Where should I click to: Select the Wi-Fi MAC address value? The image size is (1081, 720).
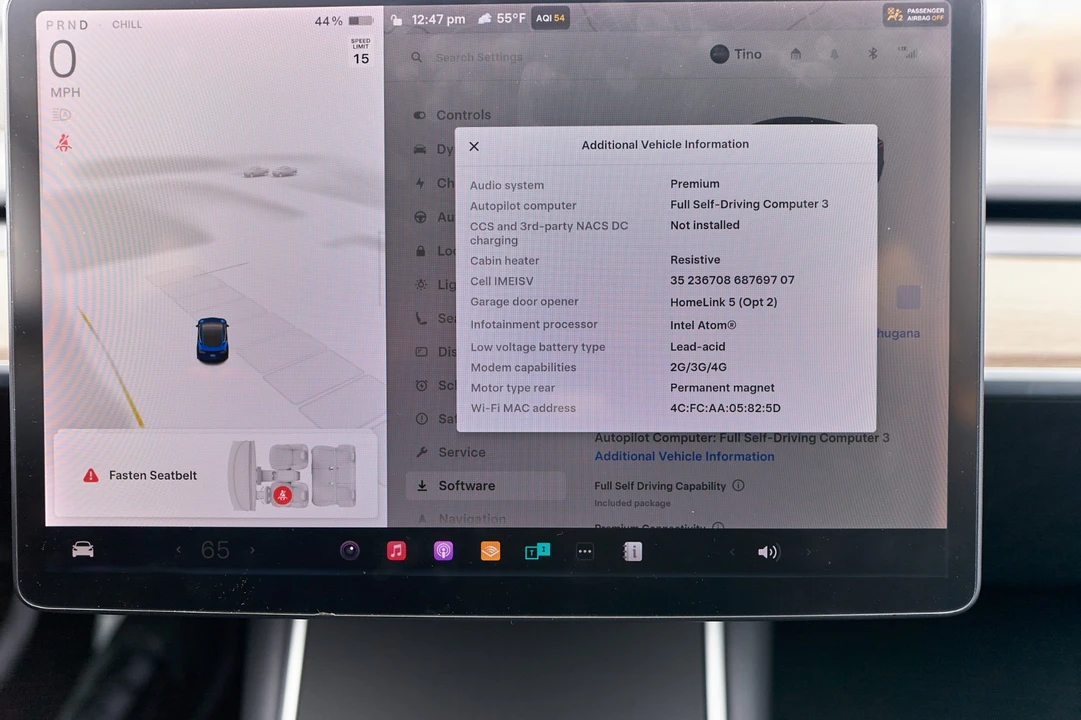[x=725, y=408]
